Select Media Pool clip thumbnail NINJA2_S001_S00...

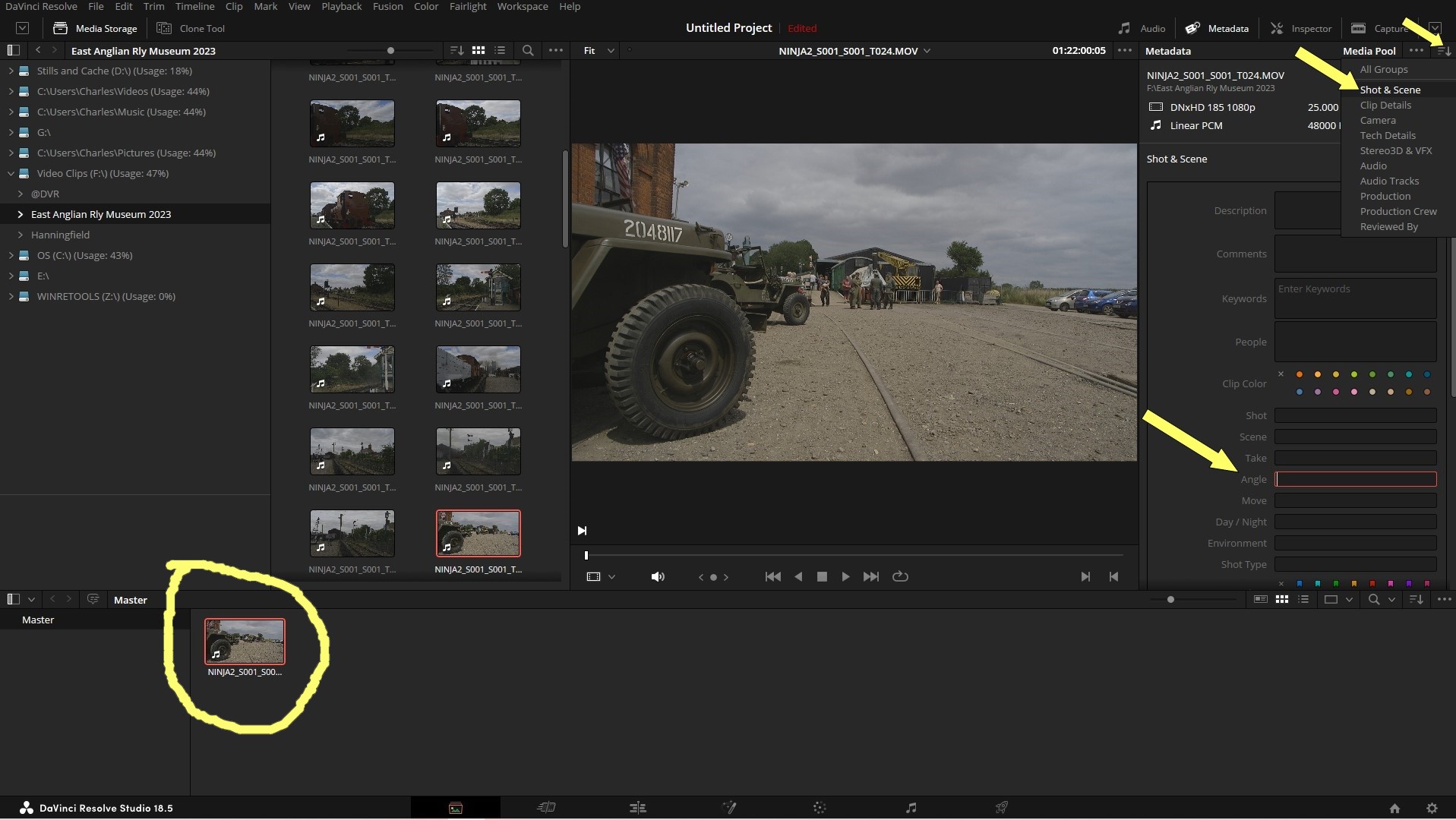[x=245, y=641]
